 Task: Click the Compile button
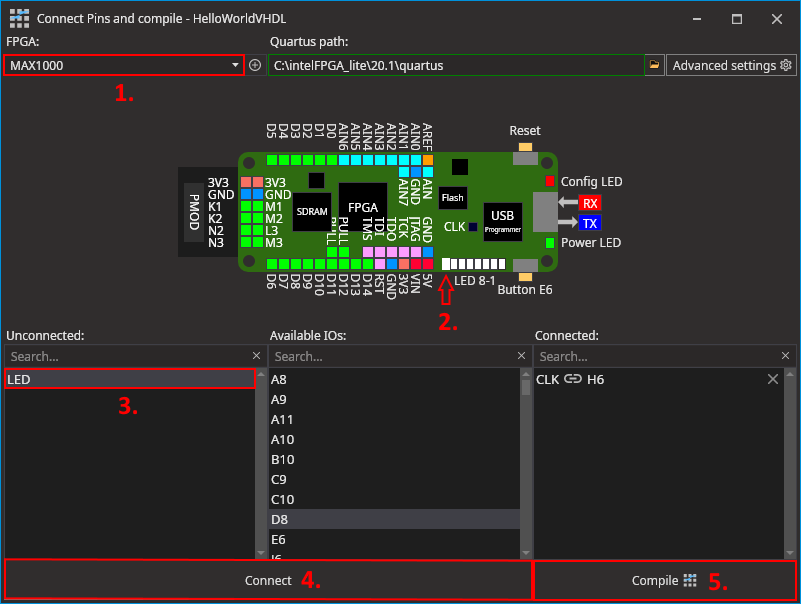click(x=664, y=580)
